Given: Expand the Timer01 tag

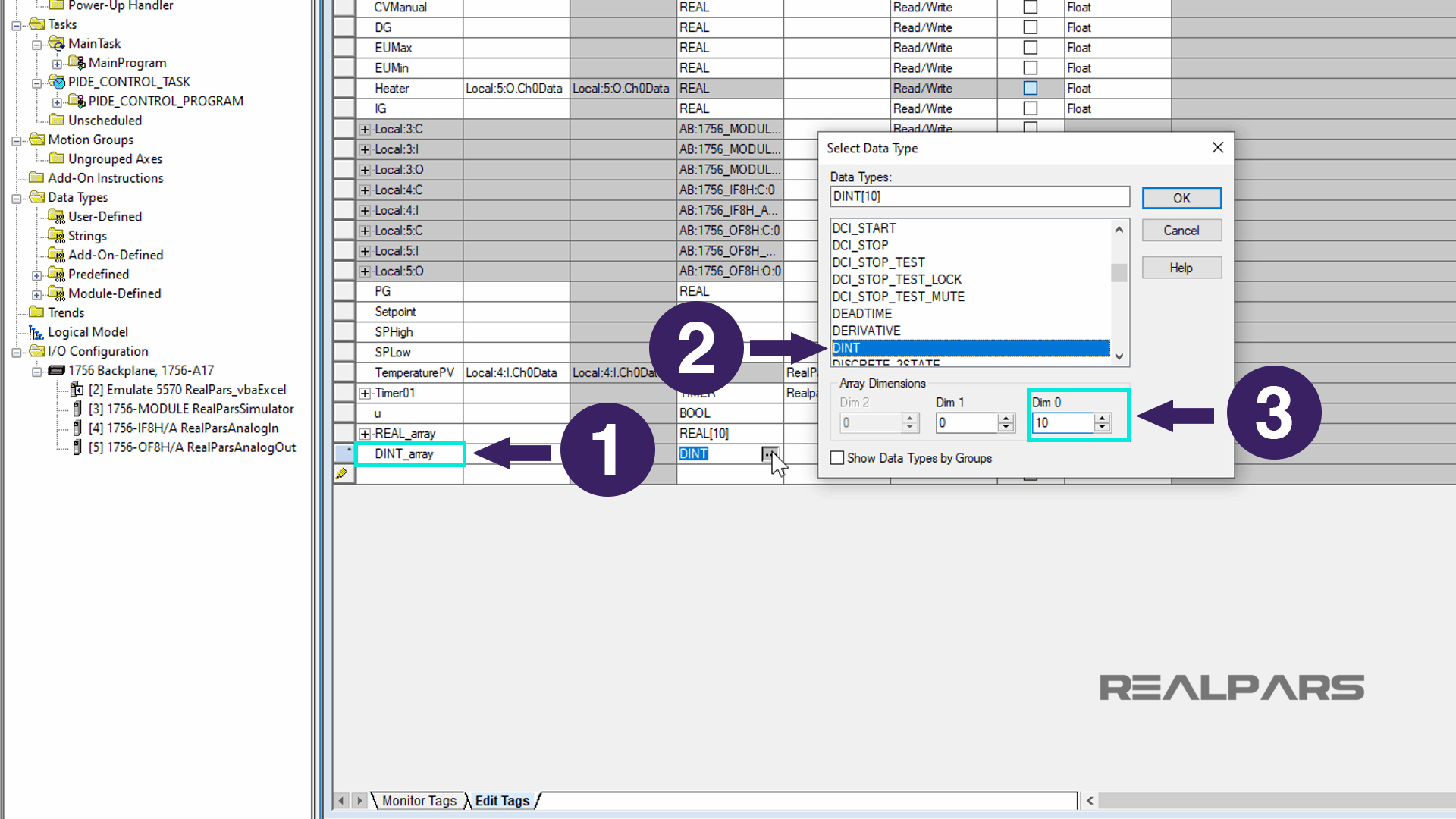Looking at the screenshot, I should tap(363, 393).
